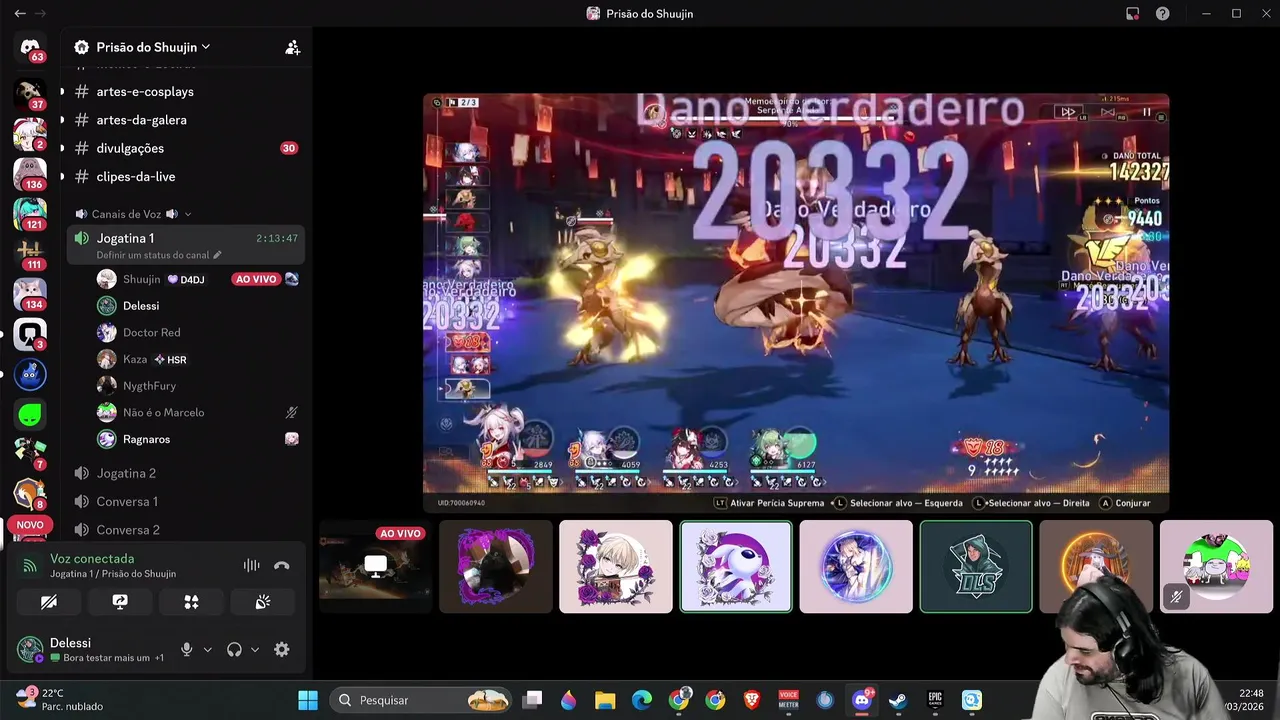This screenshot has width=1280, height=720.
Task: Select the rose-framed blonde avatar participant tile
Action: 616,566
